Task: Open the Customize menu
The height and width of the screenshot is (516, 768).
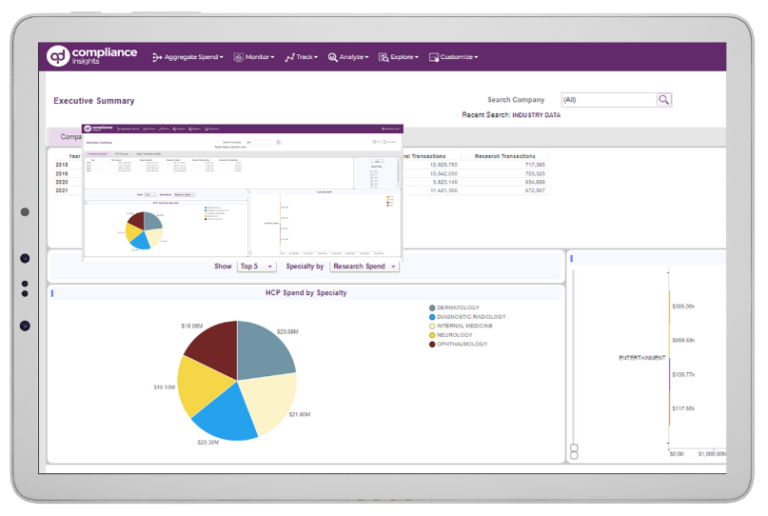Action: tap(453, 57)
